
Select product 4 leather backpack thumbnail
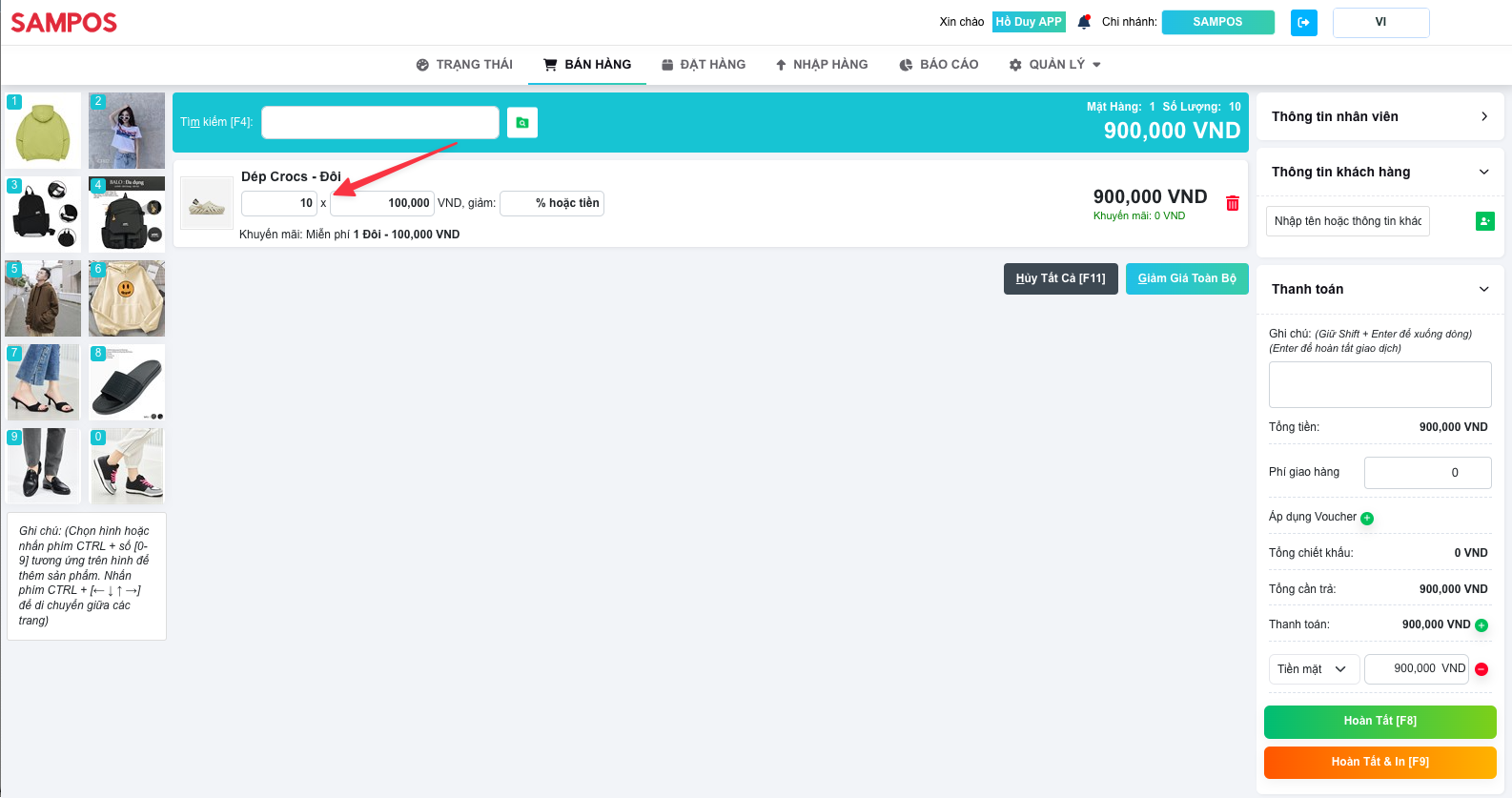(127, 215)
